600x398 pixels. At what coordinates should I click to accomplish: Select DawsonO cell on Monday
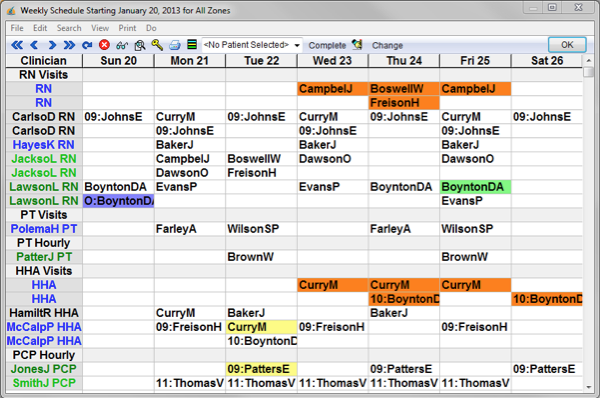190,173
